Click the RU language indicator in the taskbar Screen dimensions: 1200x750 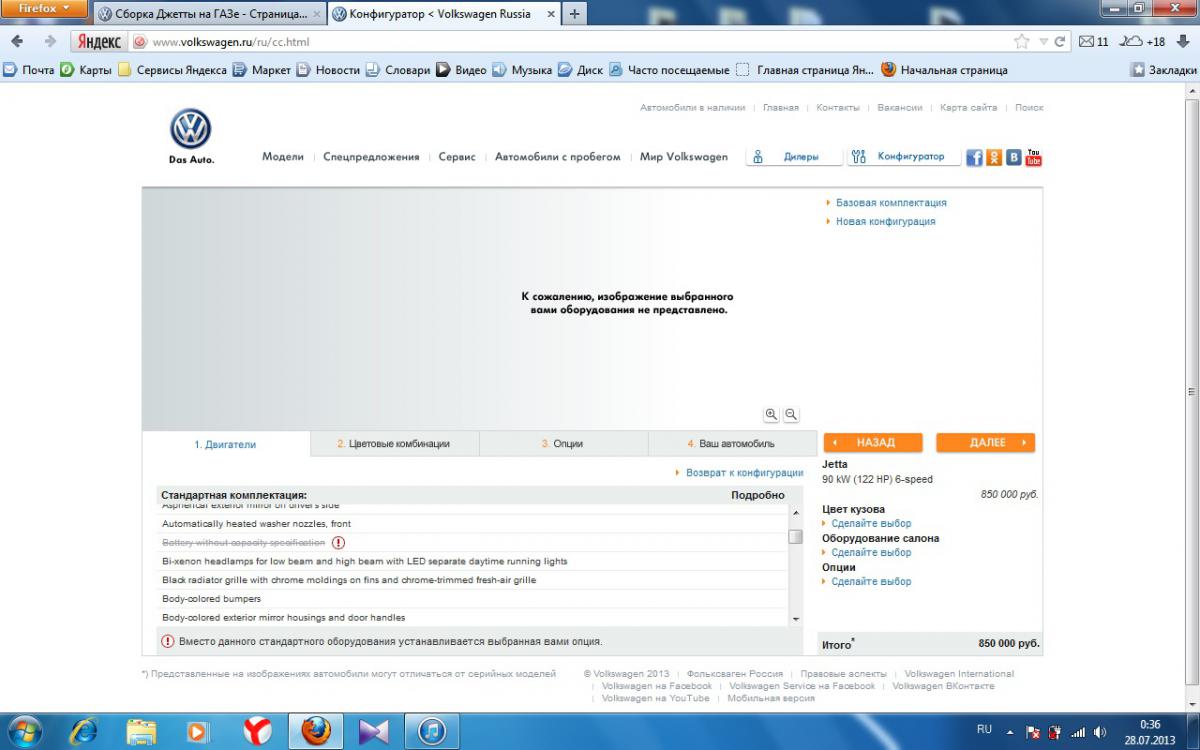tap(984, 729)
